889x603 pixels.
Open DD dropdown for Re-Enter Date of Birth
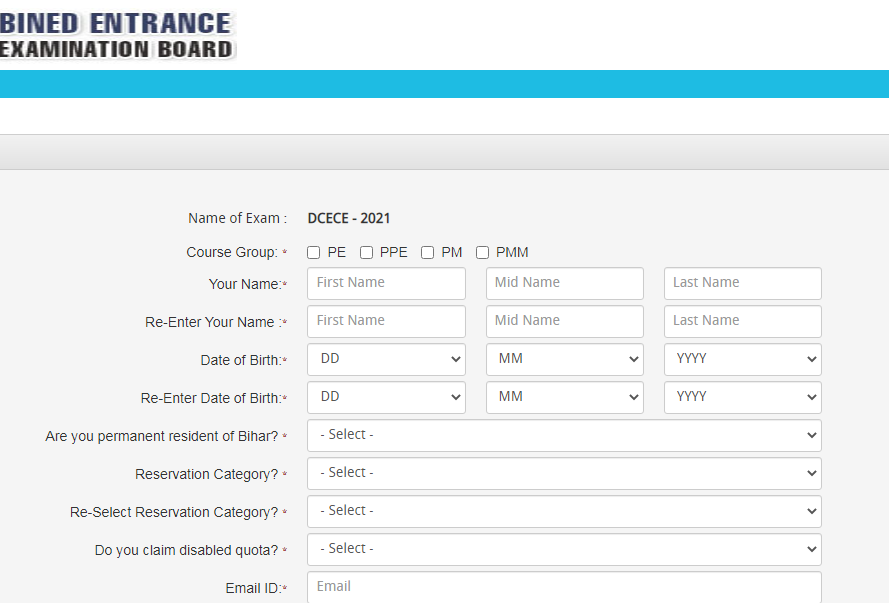point(386,397)
